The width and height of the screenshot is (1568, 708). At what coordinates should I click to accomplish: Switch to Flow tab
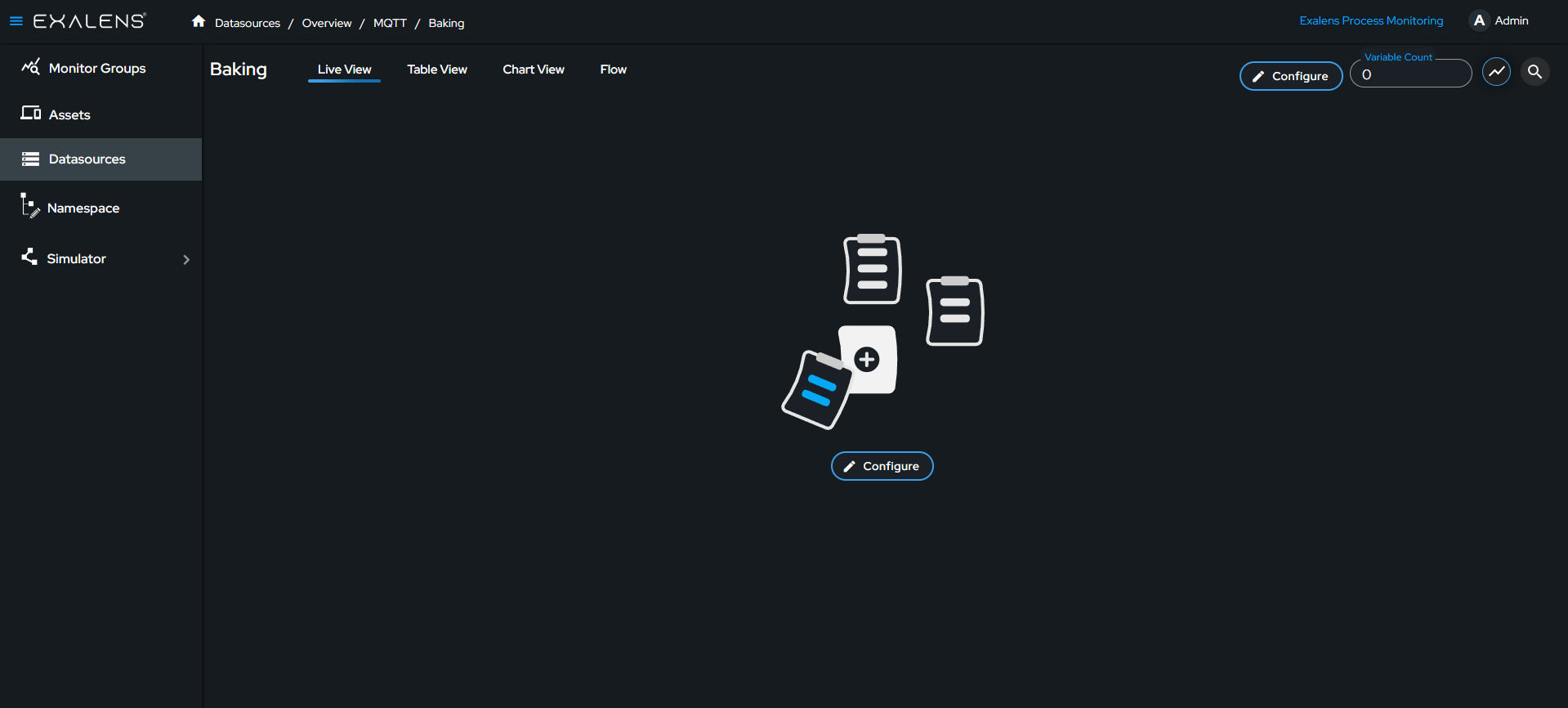point(614,69)
